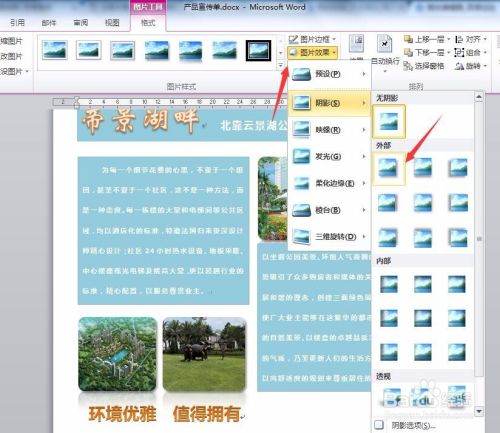
Task: Switch to the 邮件 mailings tab
Action: (49, 23)
